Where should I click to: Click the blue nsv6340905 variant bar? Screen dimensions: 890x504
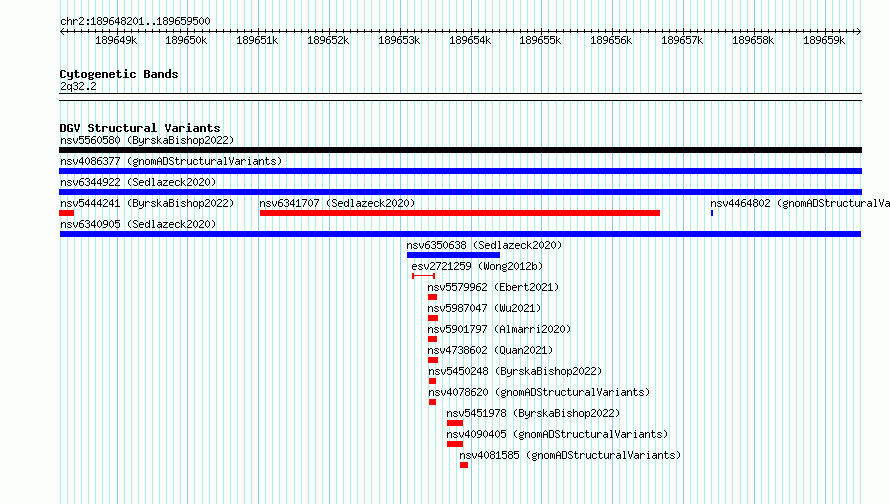(x=460, y=234)
